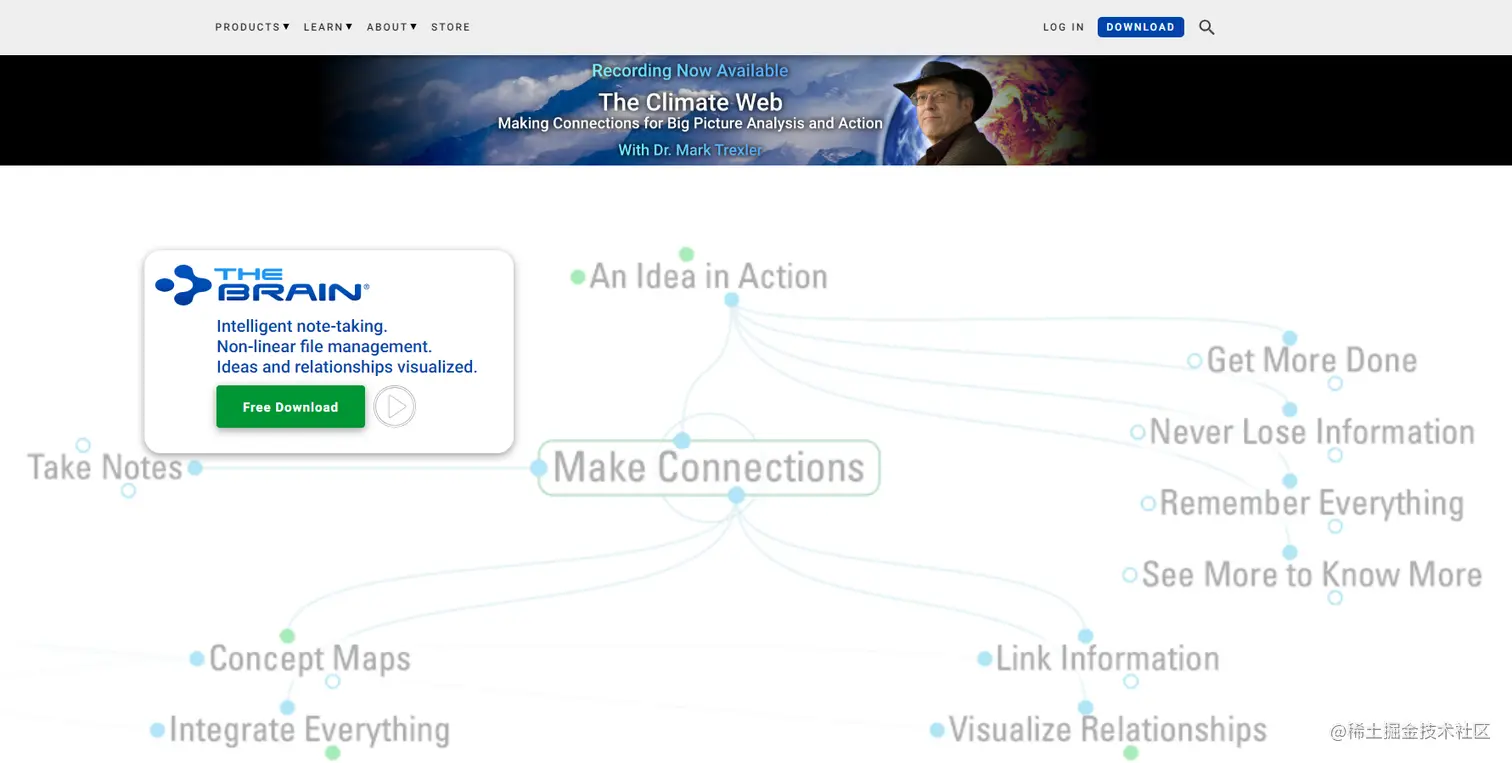1512x763 pixels.
Task: Click the Log In link
Action: click(1063, 27)
